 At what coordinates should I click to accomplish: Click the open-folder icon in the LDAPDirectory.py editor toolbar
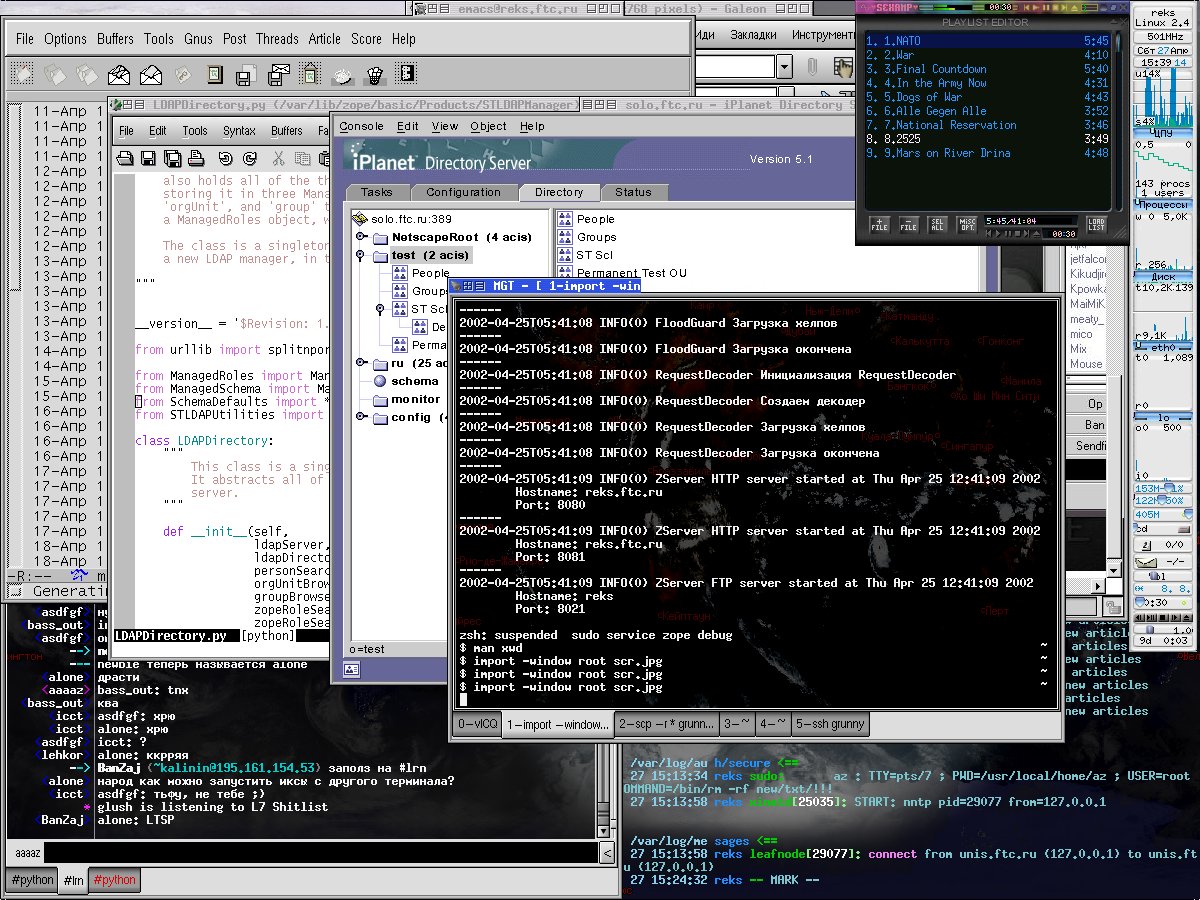126,158
